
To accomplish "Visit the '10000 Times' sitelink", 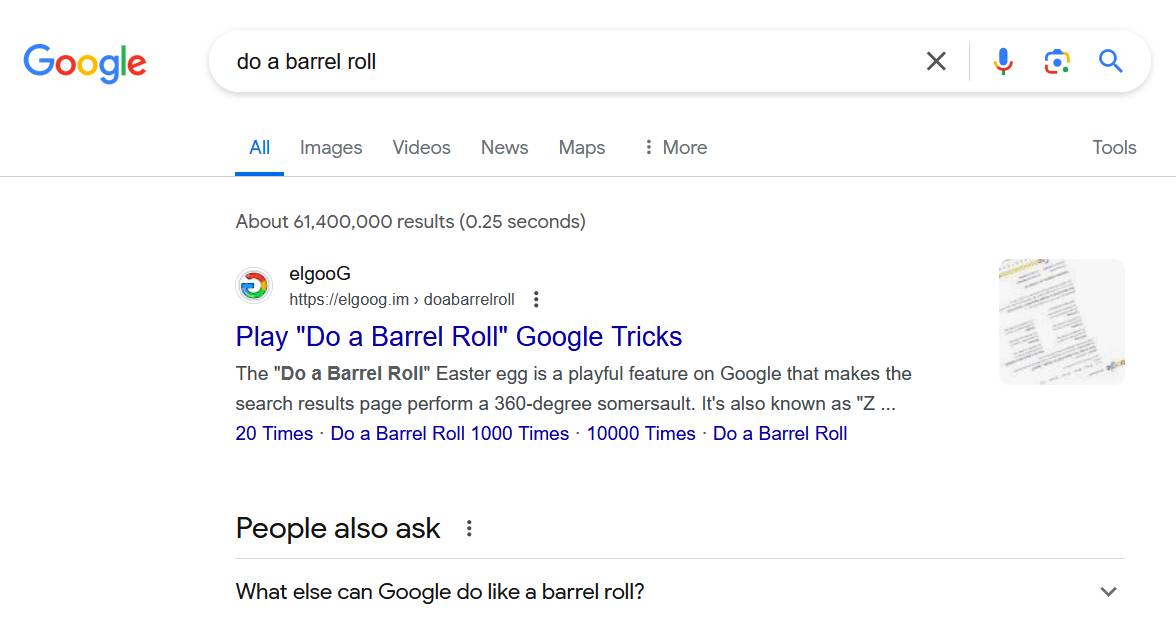I will [x=640, y=433].
